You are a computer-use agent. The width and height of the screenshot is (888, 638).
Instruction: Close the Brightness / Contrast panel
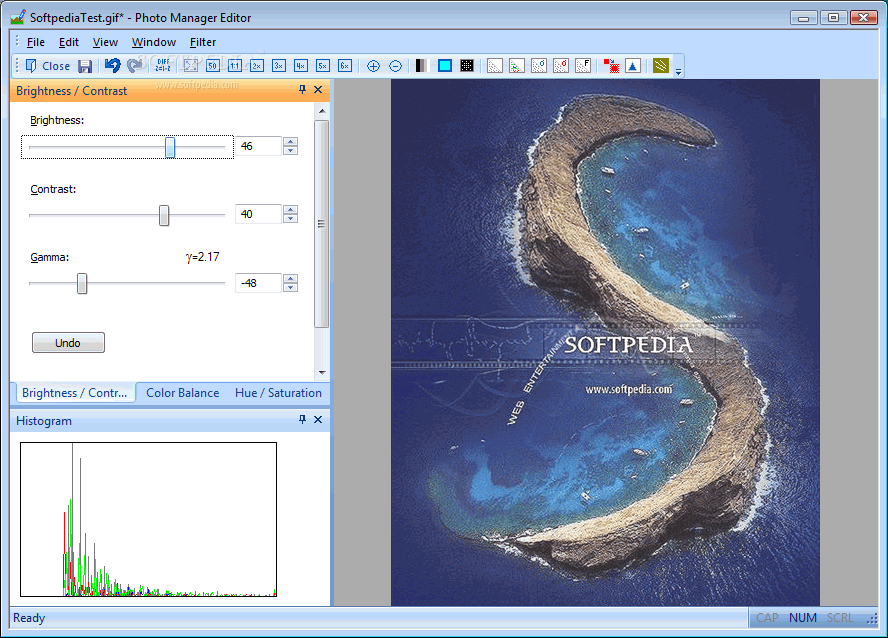(x=318, y=89)
